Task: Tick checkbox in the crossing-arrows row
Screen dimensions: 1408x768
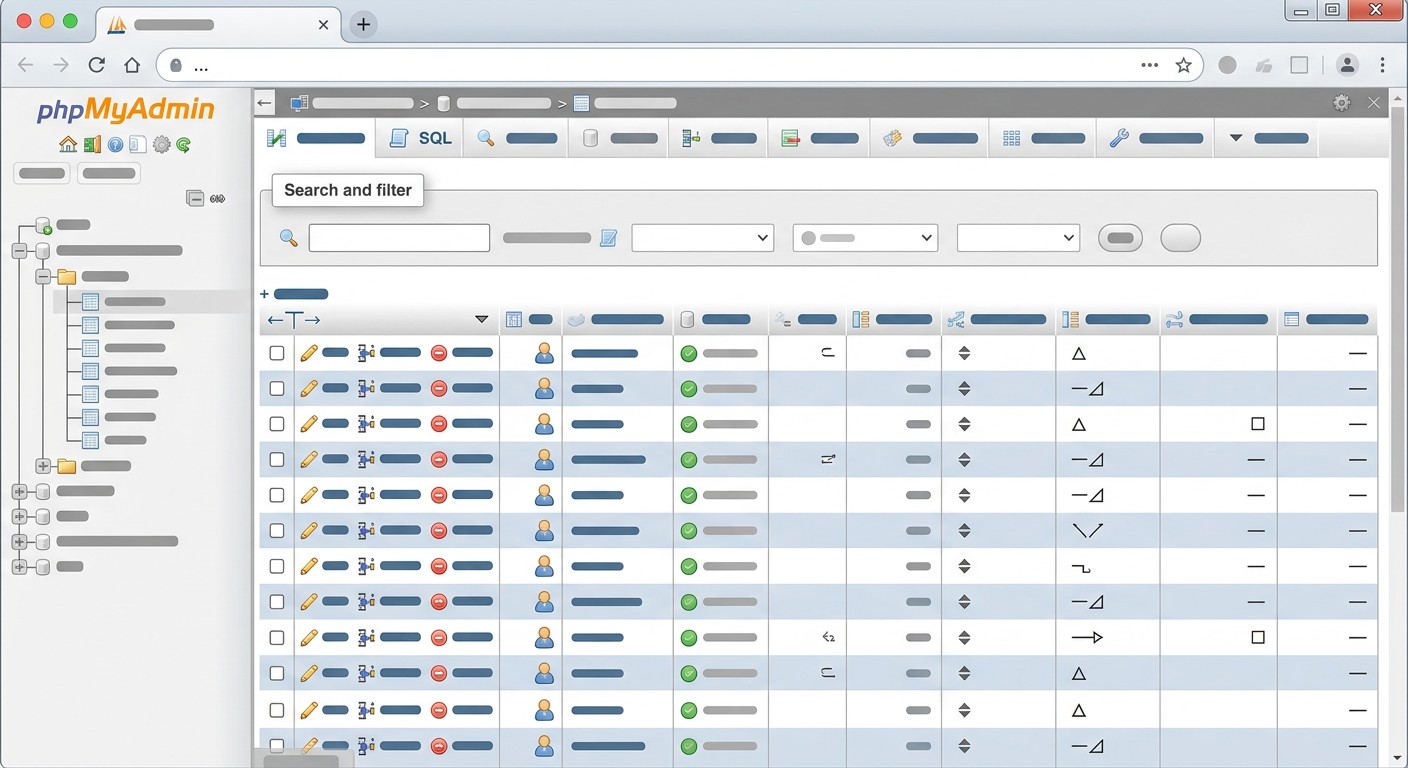Action: tap(277, 531)
